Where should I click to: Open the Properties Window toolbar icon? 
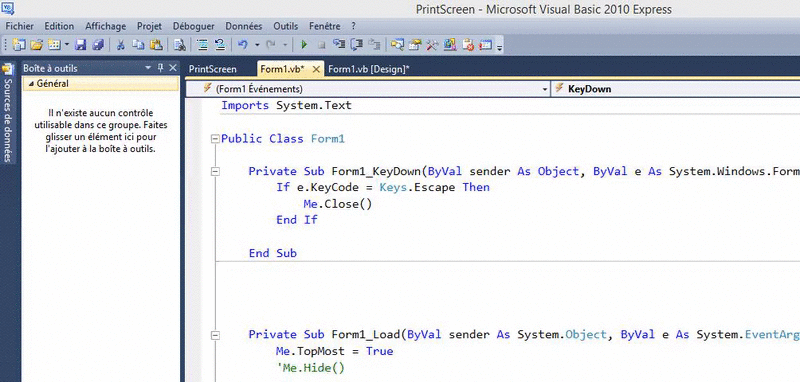click(x=415, y=45)
